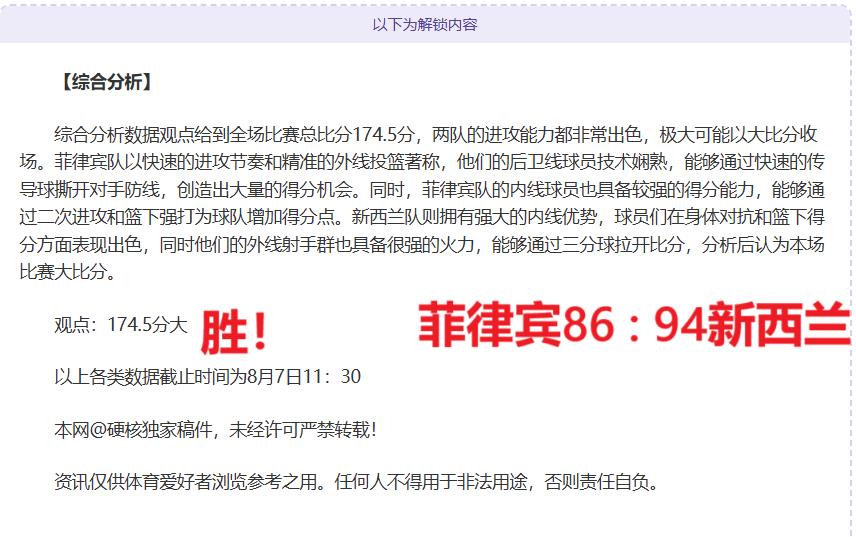Click the line starting with 导球撕开对手防线

pos(422,189)
